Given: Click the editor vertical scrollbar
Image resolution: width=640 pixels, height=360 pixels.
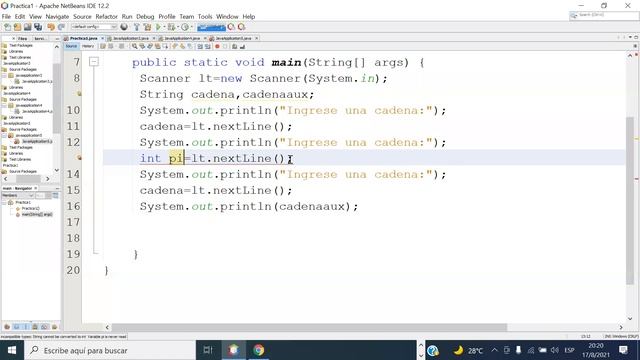Looking at the screenshot, I should tap(630, 200).
